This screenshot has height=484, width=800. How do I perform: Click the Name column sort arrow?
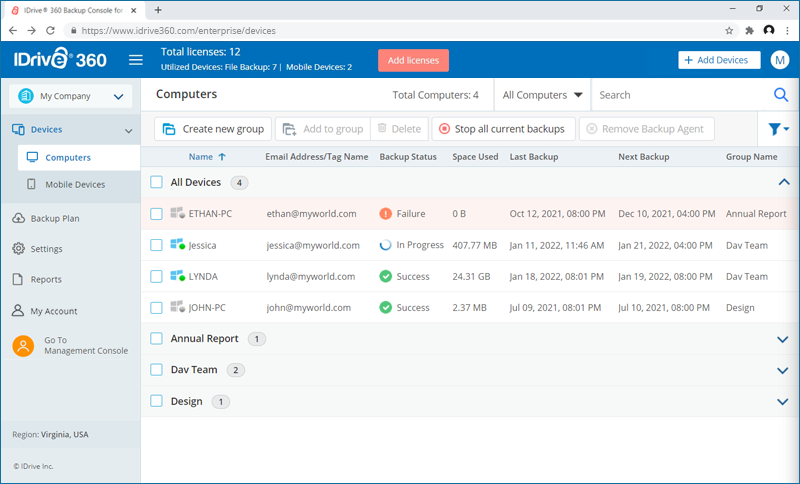click(222, 157)
